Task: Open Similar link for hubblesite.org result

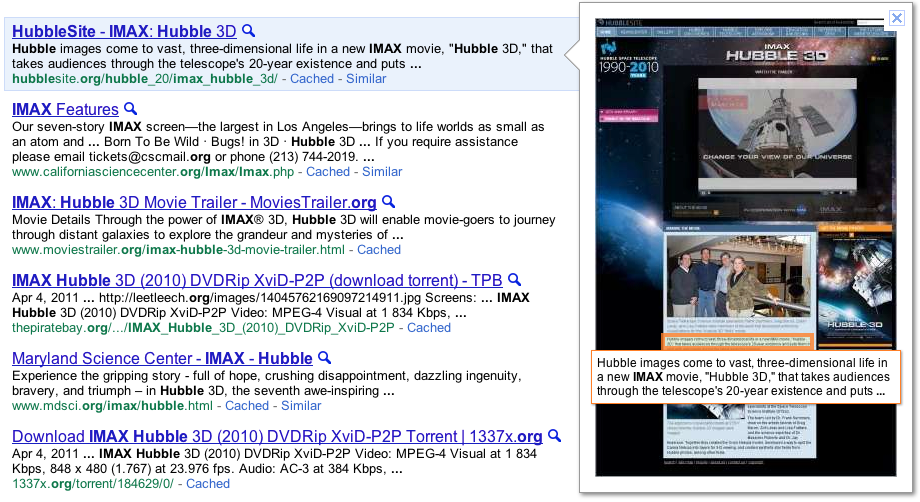Action: 366,79
